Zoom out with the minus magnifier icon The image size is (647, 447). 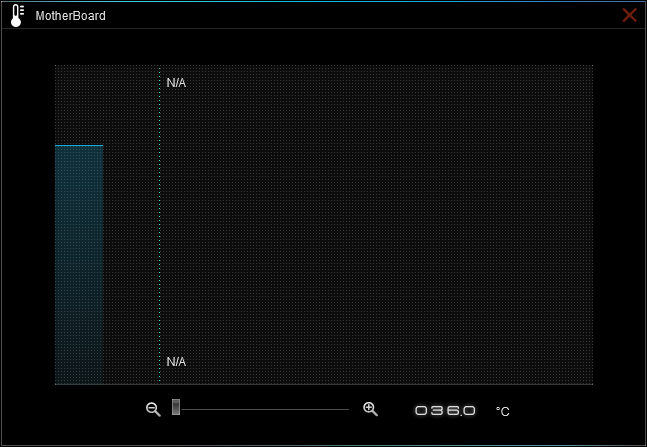coord(153,409)
